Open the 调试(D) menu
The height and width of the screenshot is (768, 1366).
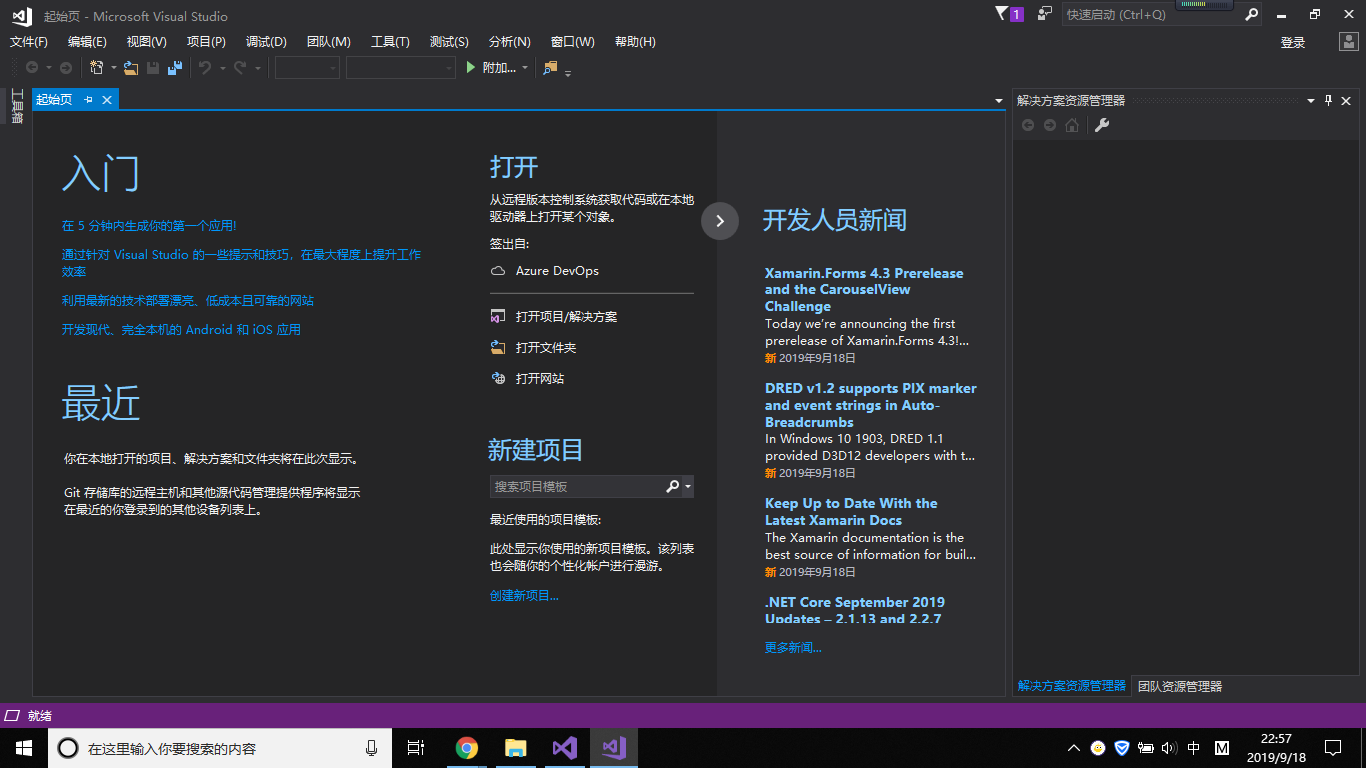click(x=266, y=42)
